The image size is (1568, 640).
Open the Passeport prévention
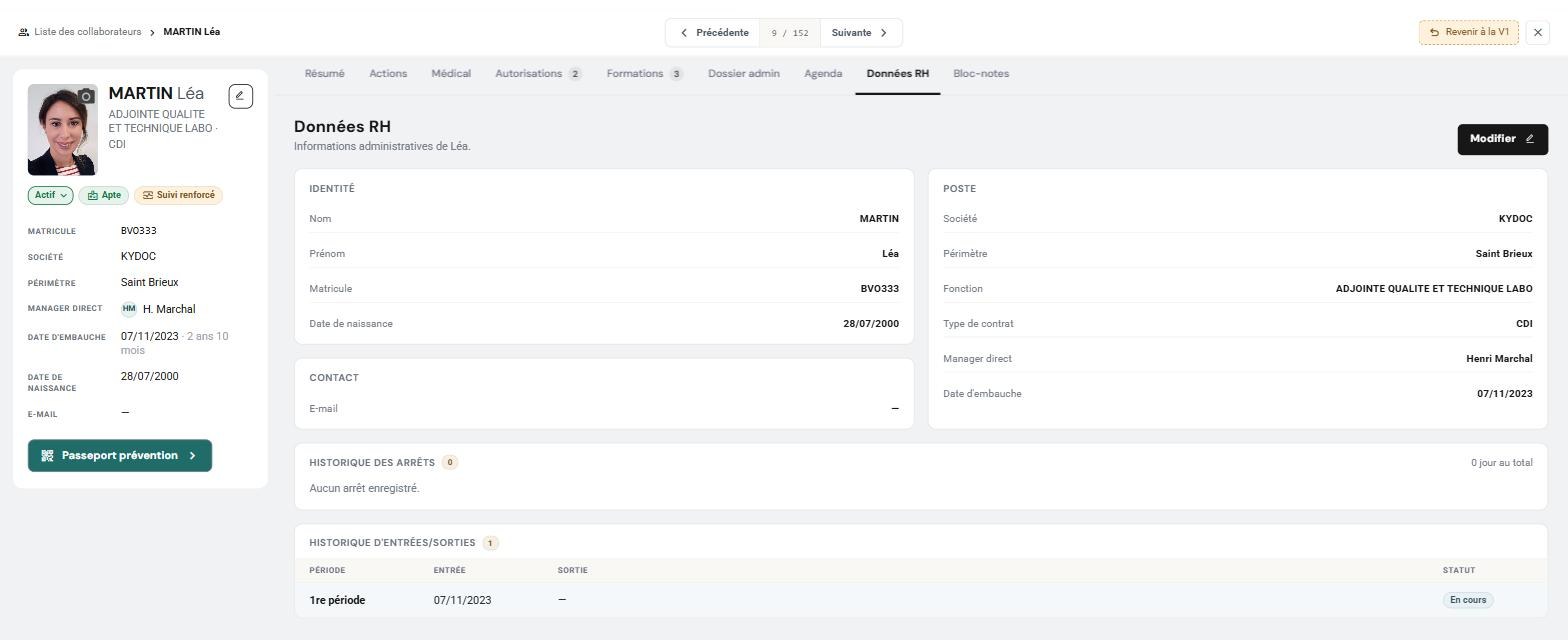(120, 455)
